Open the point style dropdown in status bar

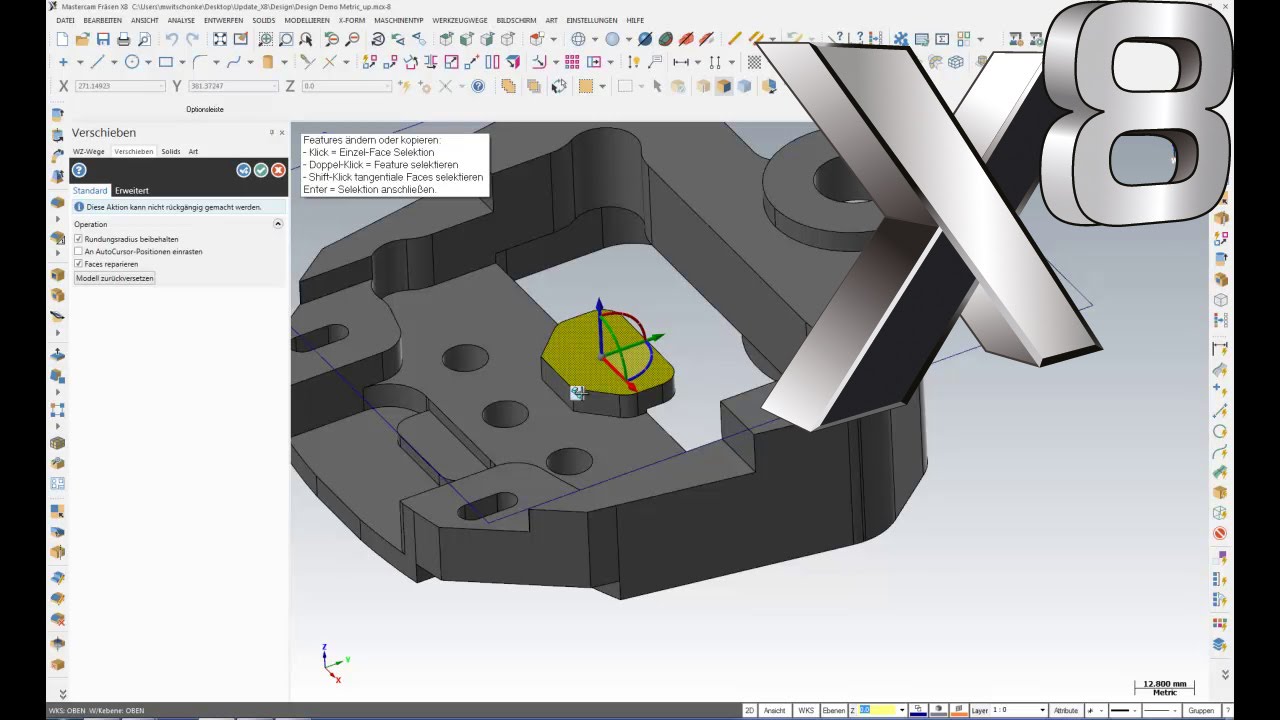point(1102,710)
